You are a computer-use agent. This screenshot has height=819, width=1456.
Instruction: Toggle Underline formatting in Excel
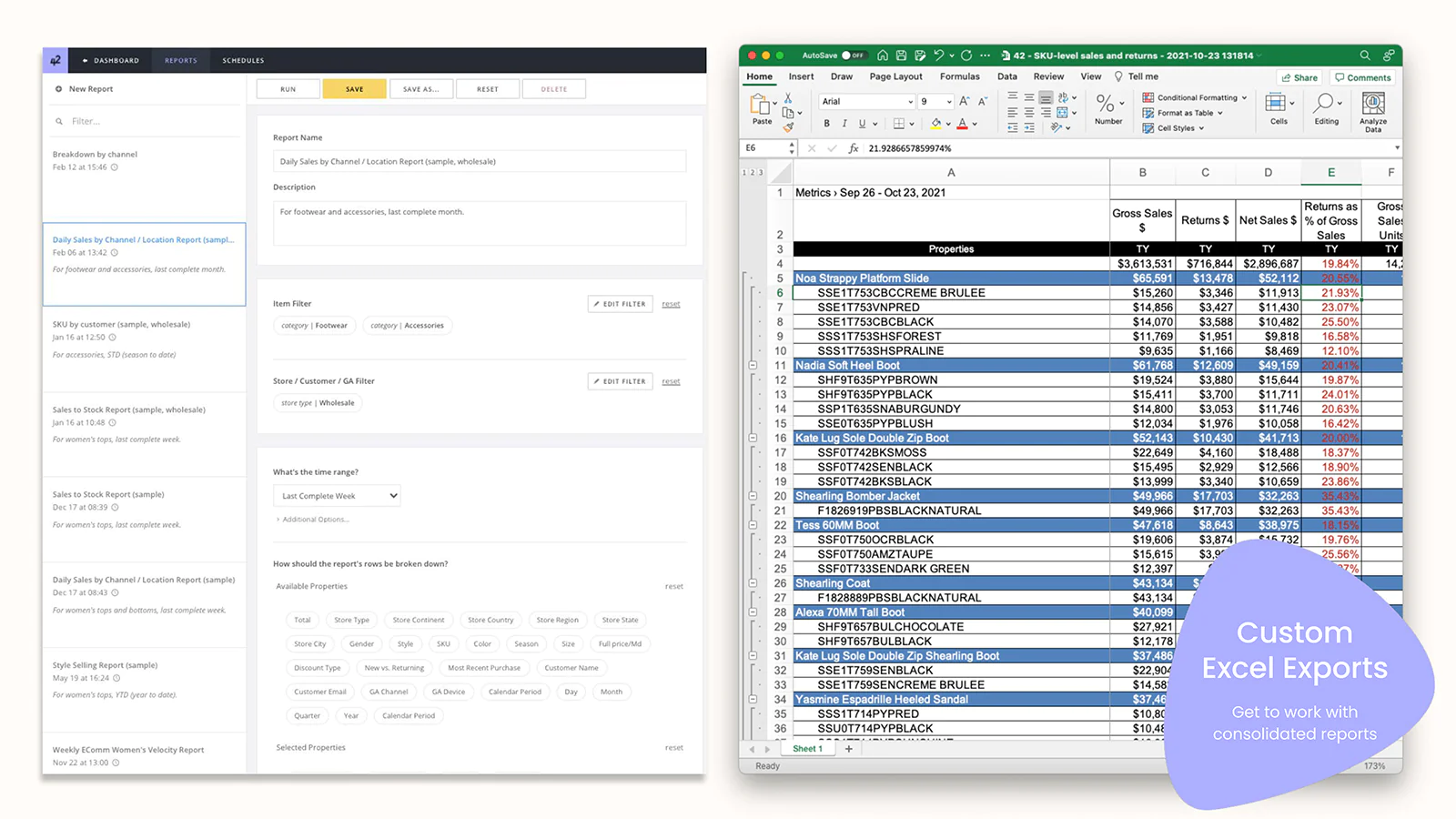point(862,124)
